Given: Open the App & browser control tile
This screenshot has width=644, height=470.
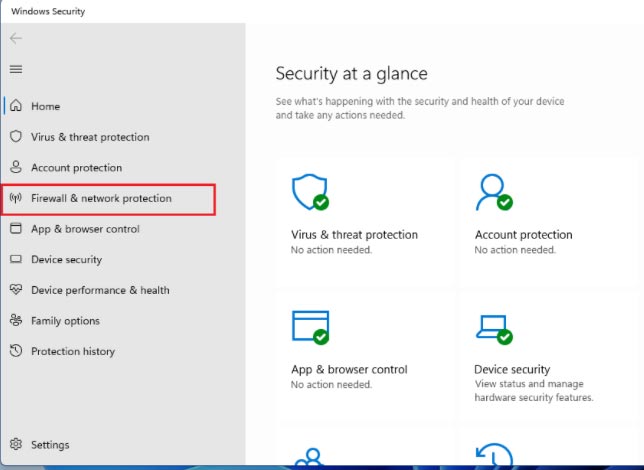Looking at the screenshot, I should click(349, 369).
